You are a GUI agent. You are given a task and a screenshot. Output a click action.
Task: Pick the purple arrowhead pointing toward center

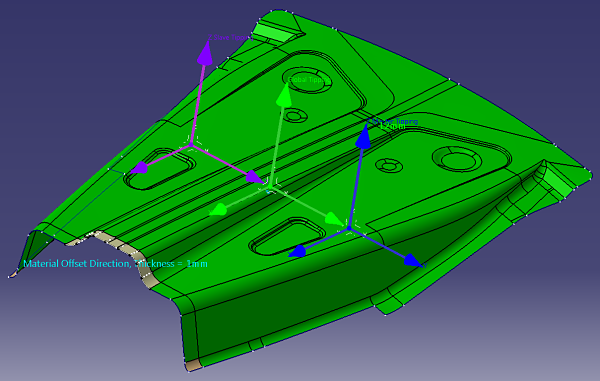click(254, 177)
